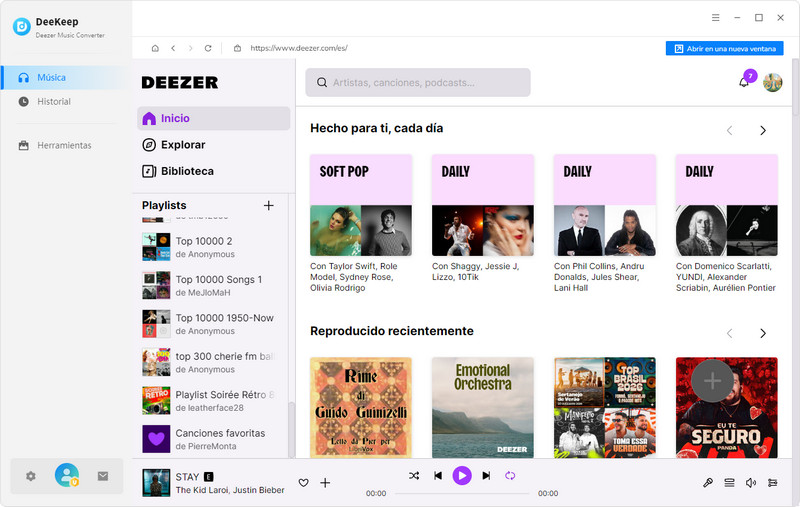This screenshot has height=507, width=800.
Task: Open the user profile avatar
Action: point(772,82)
